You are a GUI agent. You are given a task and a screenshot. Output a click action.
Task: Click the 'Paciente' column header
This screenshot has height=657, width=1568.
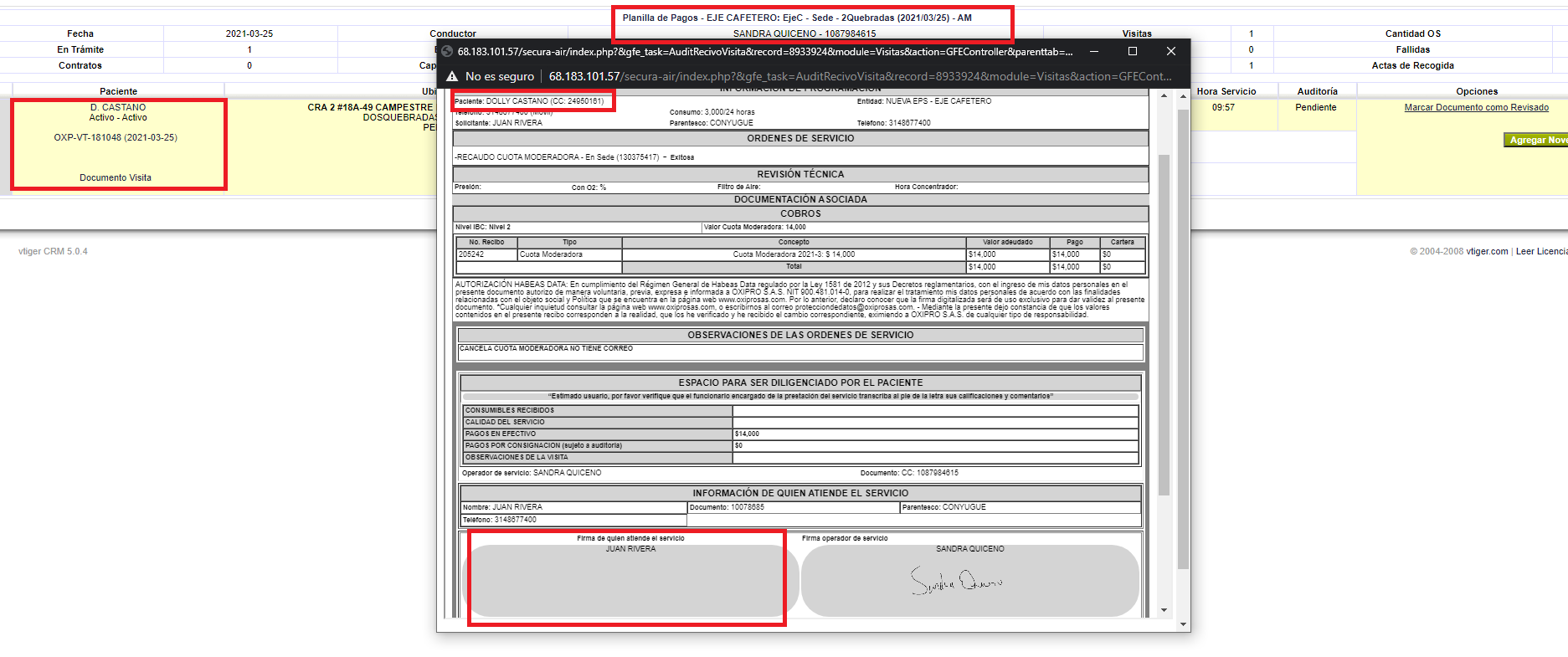tap(118, 91)
